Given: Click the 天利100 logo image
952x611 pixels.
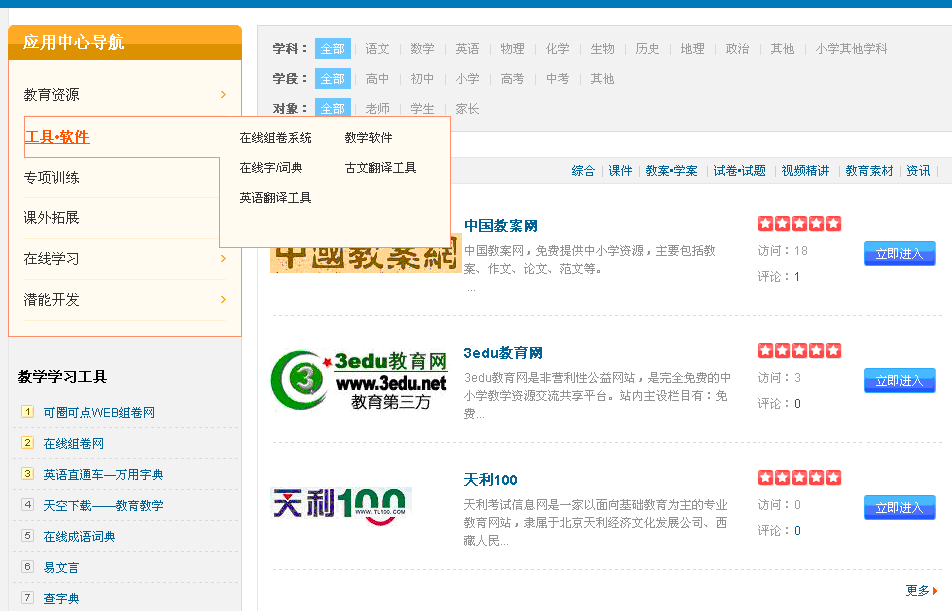Looking at the screenshot, I should tap(341, 503).
